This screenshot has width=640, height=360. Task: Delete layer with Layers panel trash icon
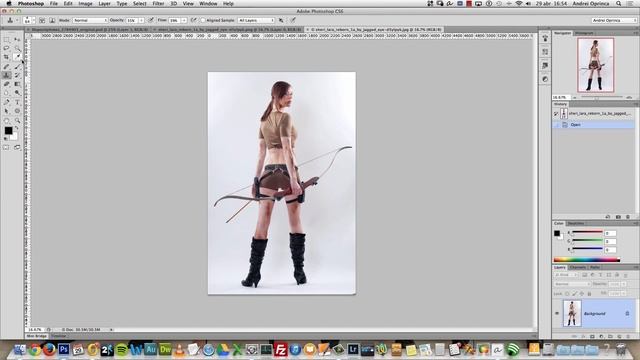click(628, 337)
